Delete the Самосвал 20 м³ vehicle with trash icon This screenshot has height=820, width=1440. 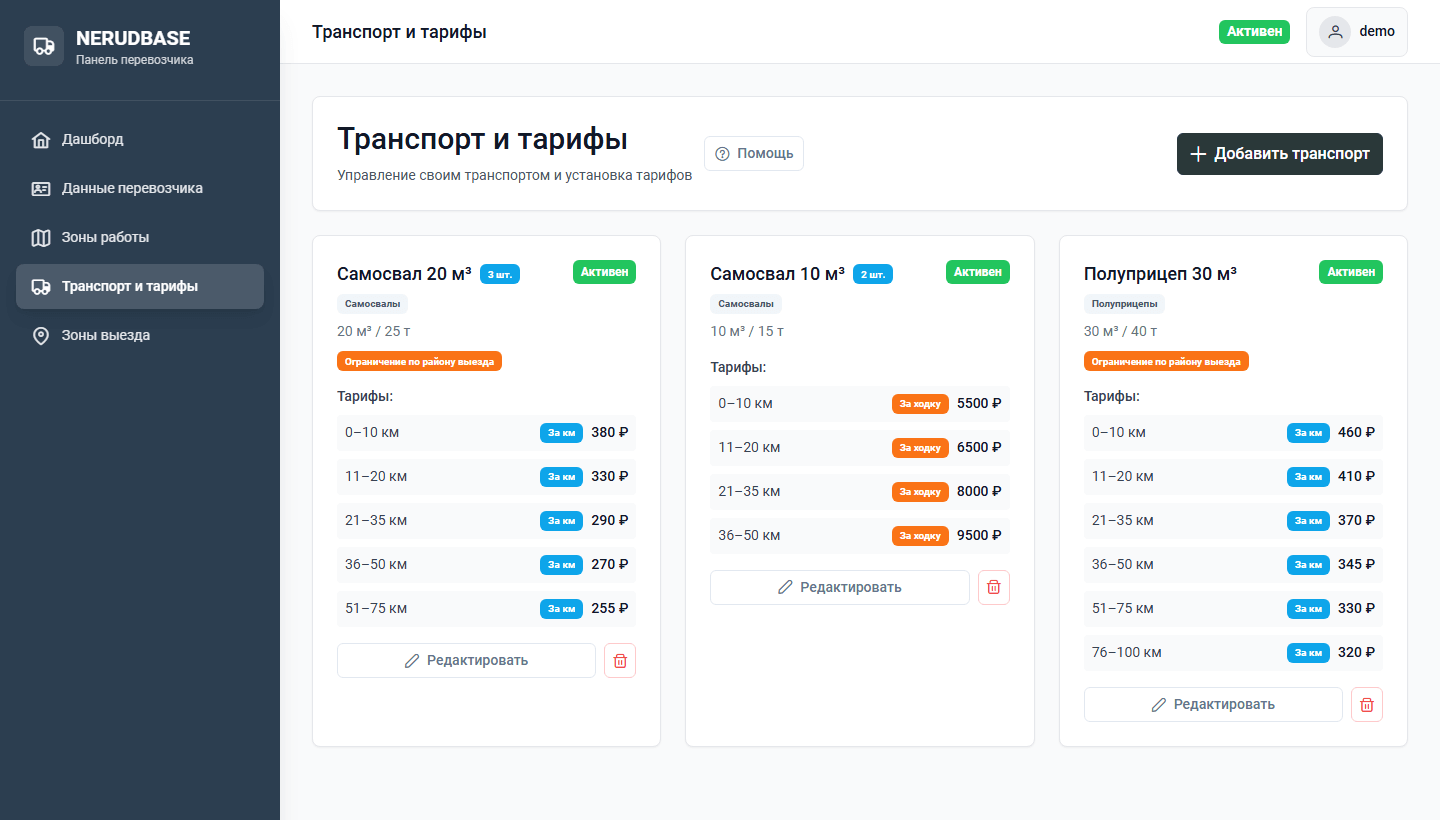click(x=620, y=661)
